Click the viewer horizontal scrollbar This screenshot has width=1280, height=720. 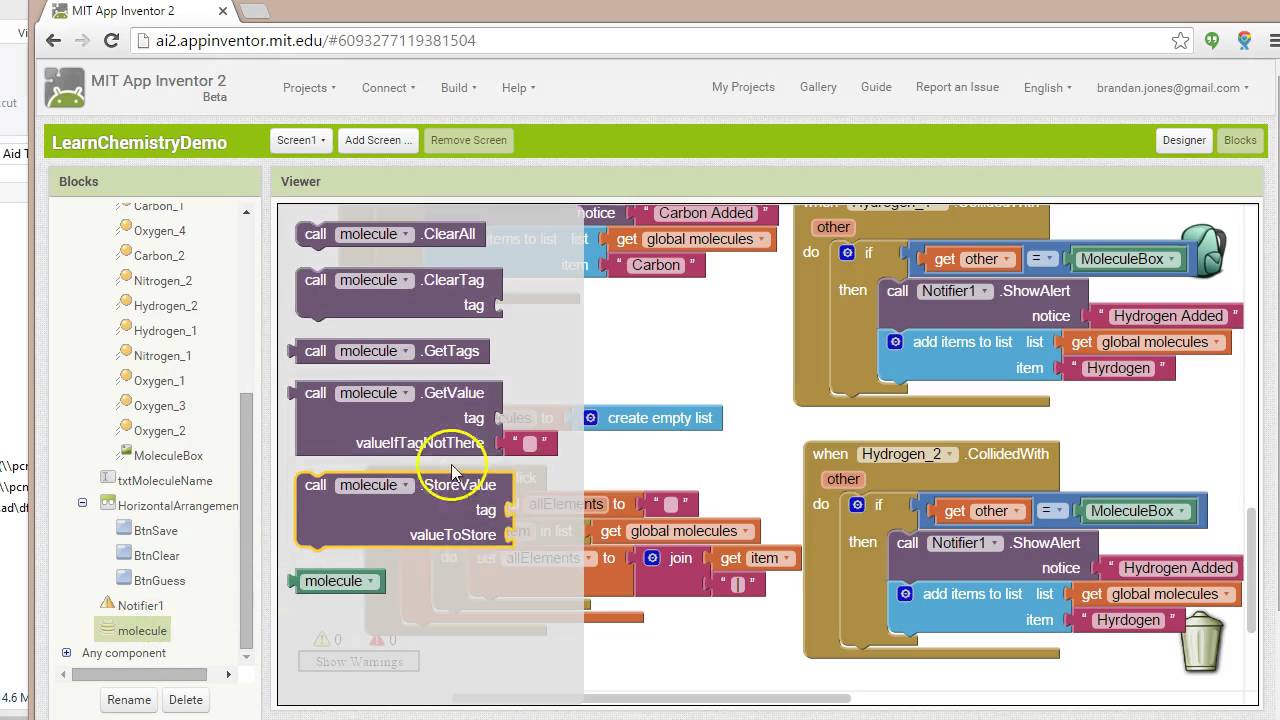tap(651, 698)
